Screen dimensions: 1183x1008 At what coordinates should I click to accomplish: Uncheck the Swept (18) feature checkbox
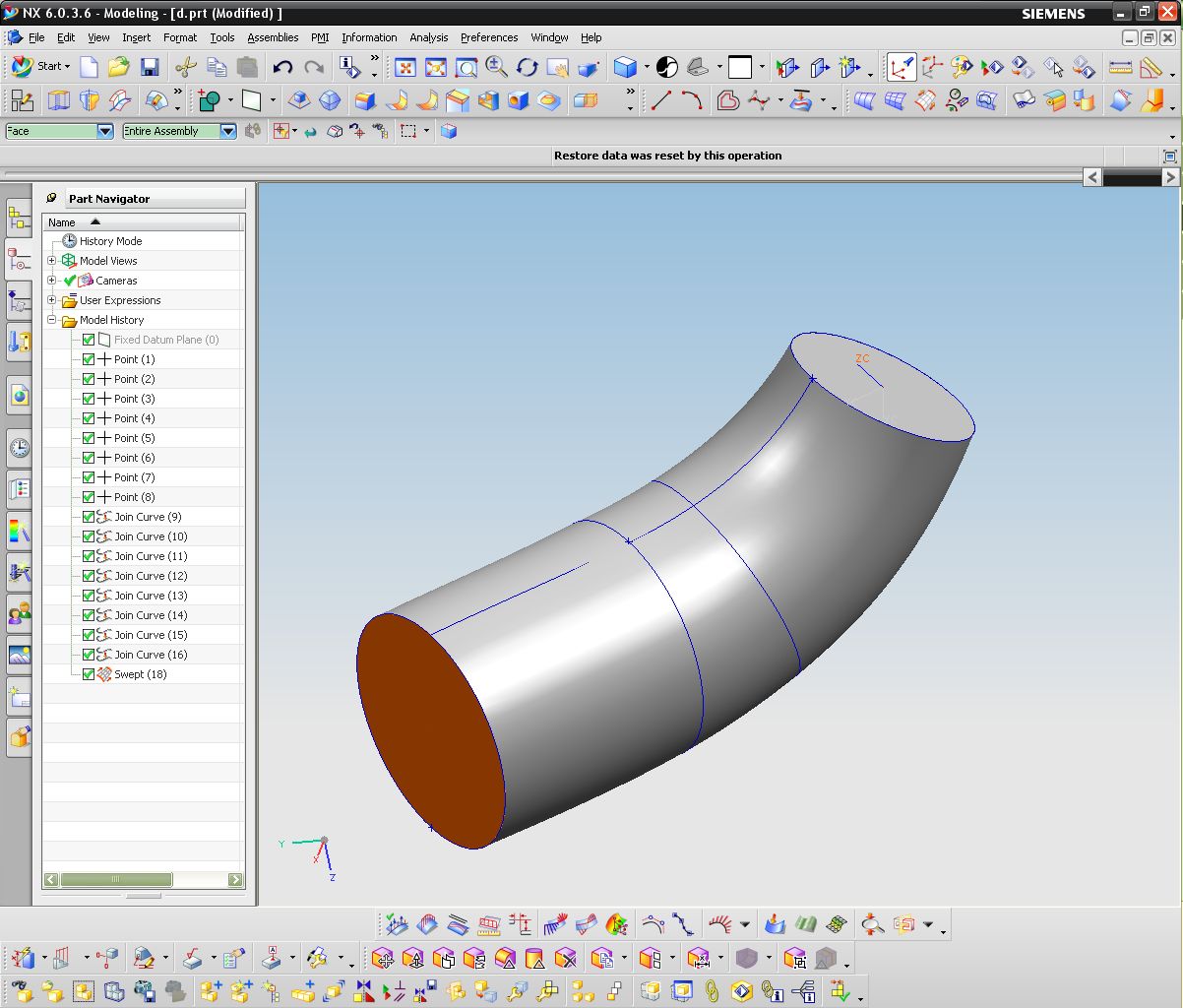89,674
